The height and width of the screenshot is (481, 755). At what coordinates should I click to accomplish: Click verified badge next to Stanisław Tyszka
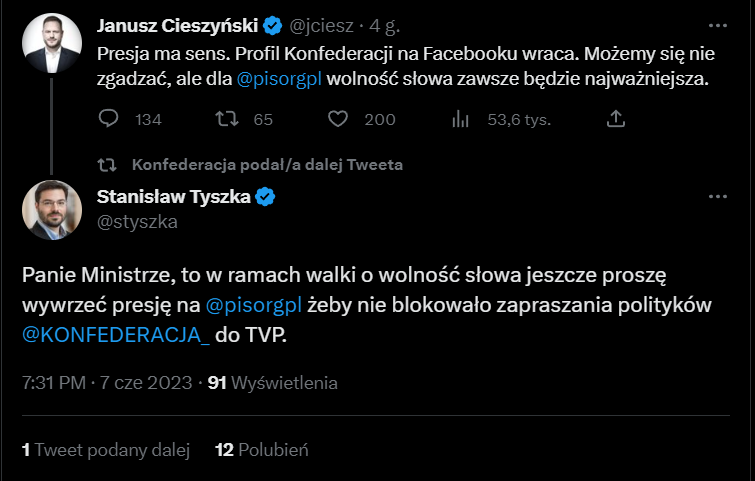click(x=266, y=197)
